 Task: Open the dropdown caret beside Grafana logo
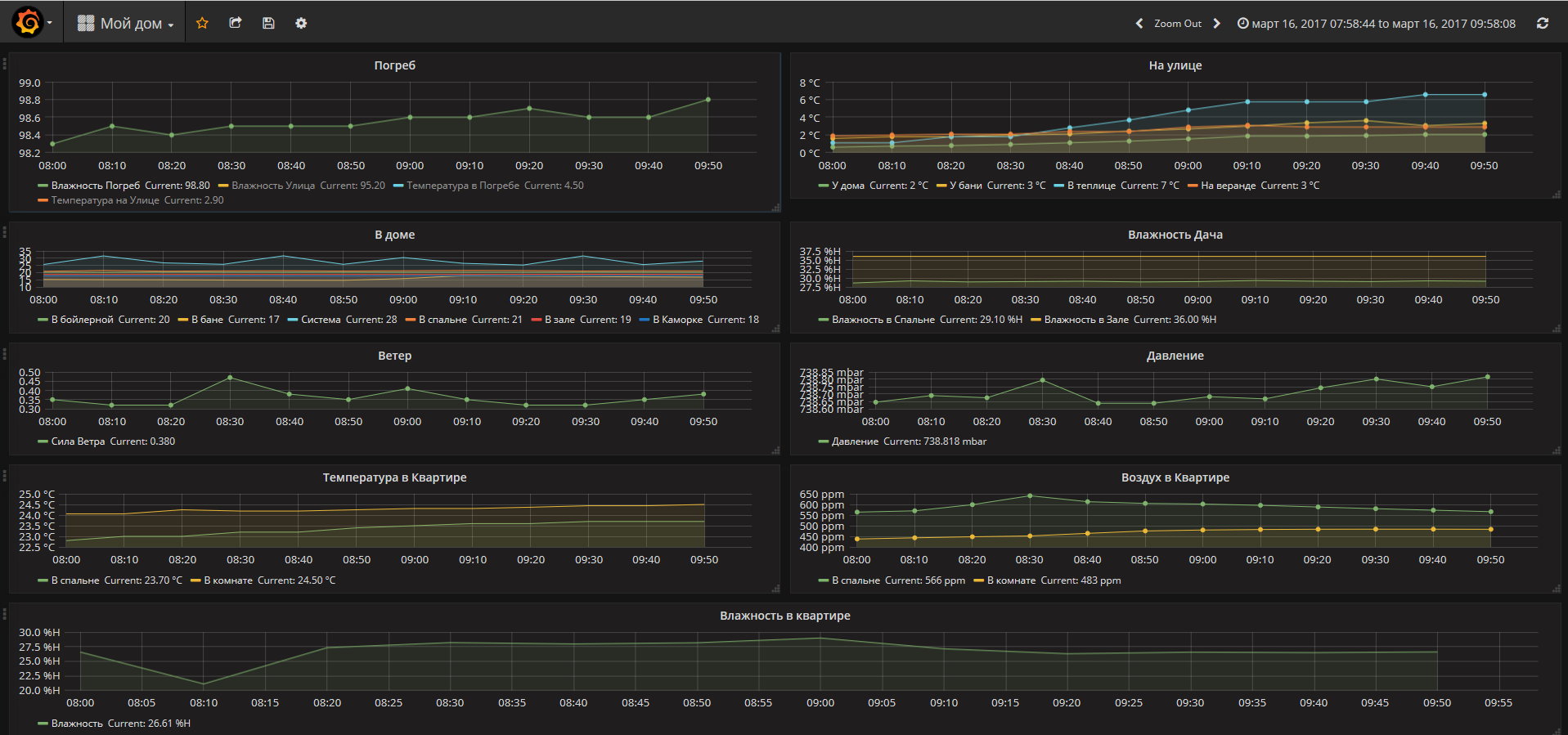(50, 23)
